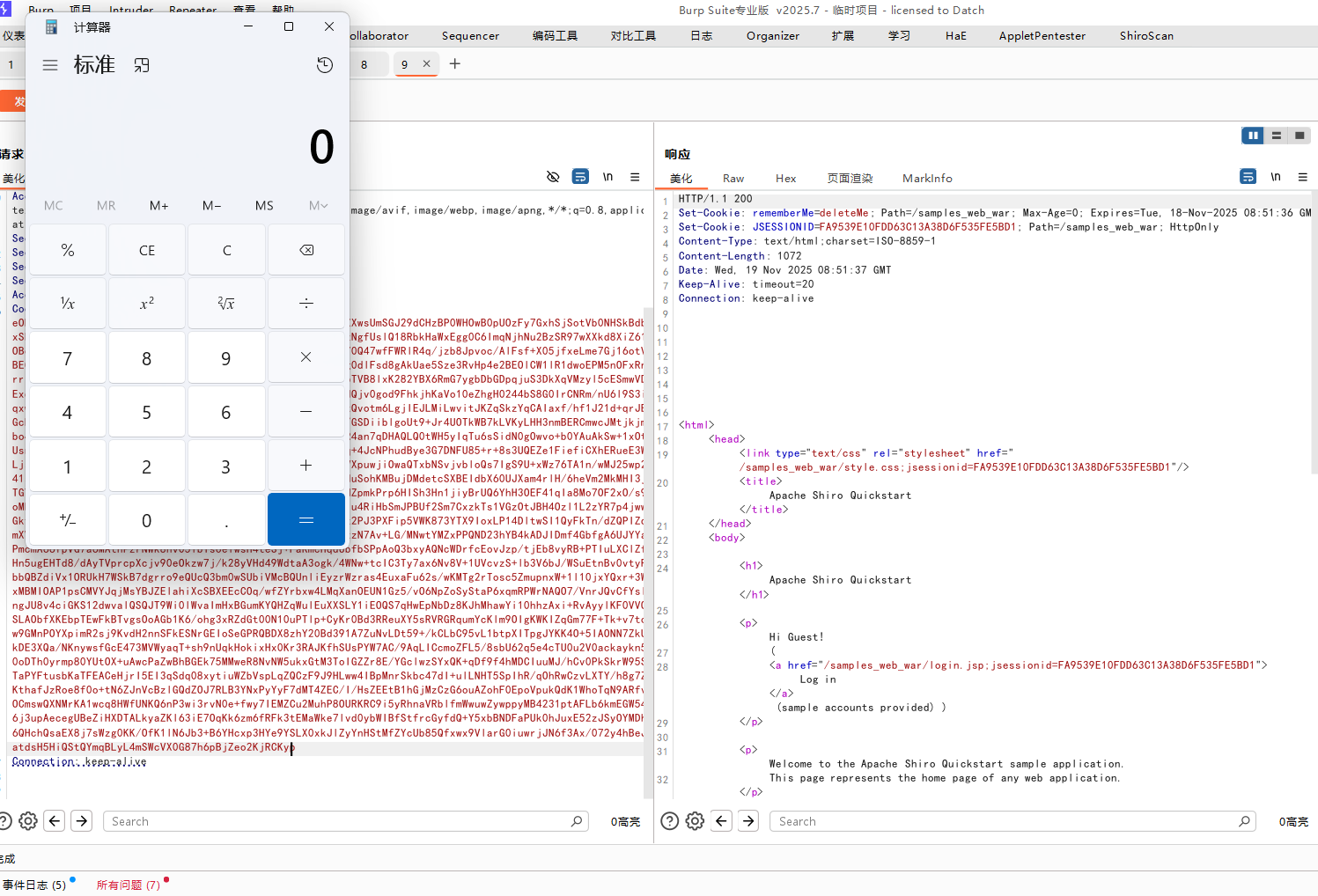Click Calculator CE clear entry button
The image size is (1318, 896).
147,250
